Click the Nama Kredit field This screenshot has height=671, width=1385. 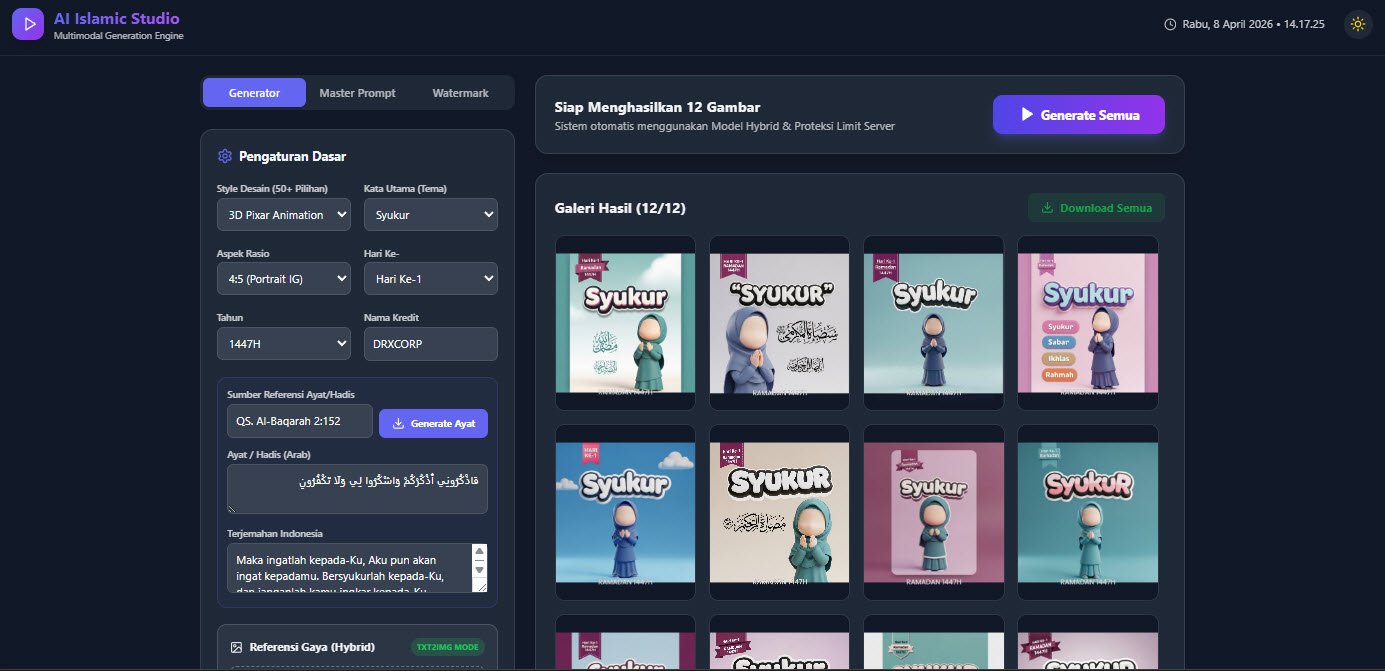tap(431, 344)
